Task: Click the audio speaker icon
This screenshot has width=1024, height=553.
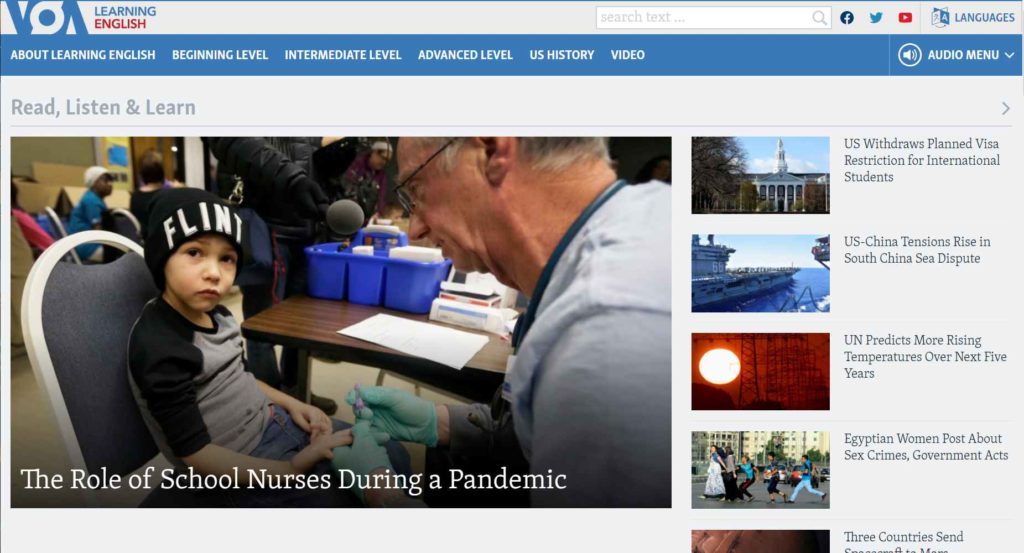Action: 909,55
